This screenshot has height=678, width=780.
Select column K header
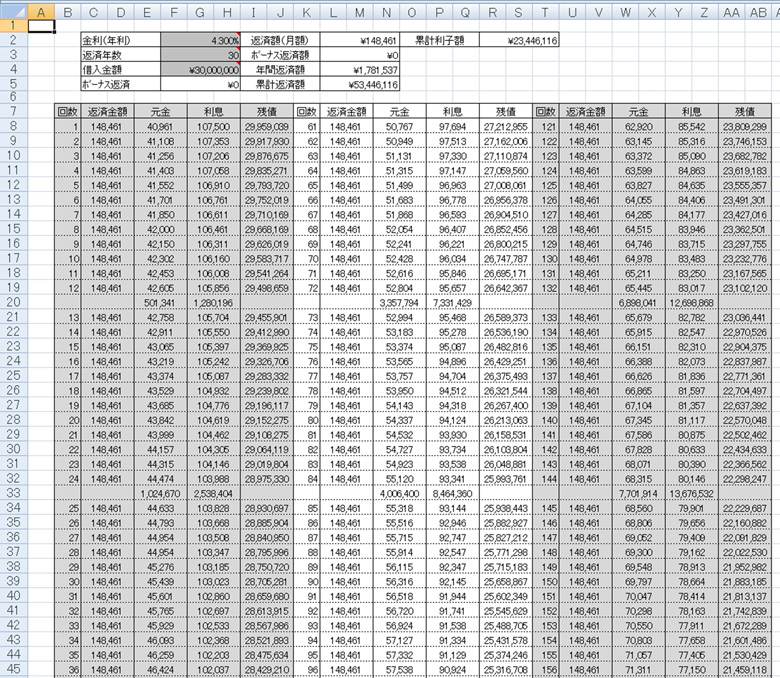306,12
